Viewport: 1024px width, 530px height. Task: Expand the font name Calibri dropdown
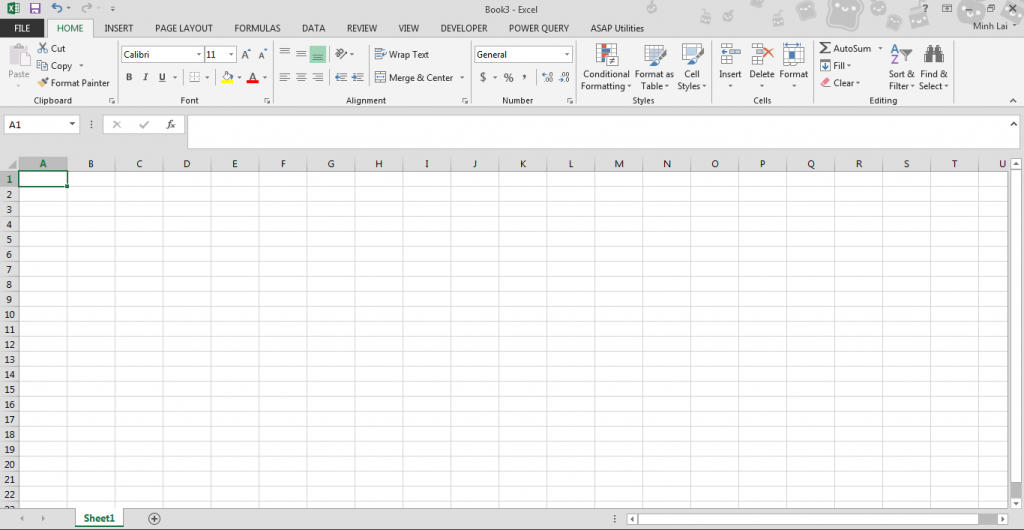[197, 55]
